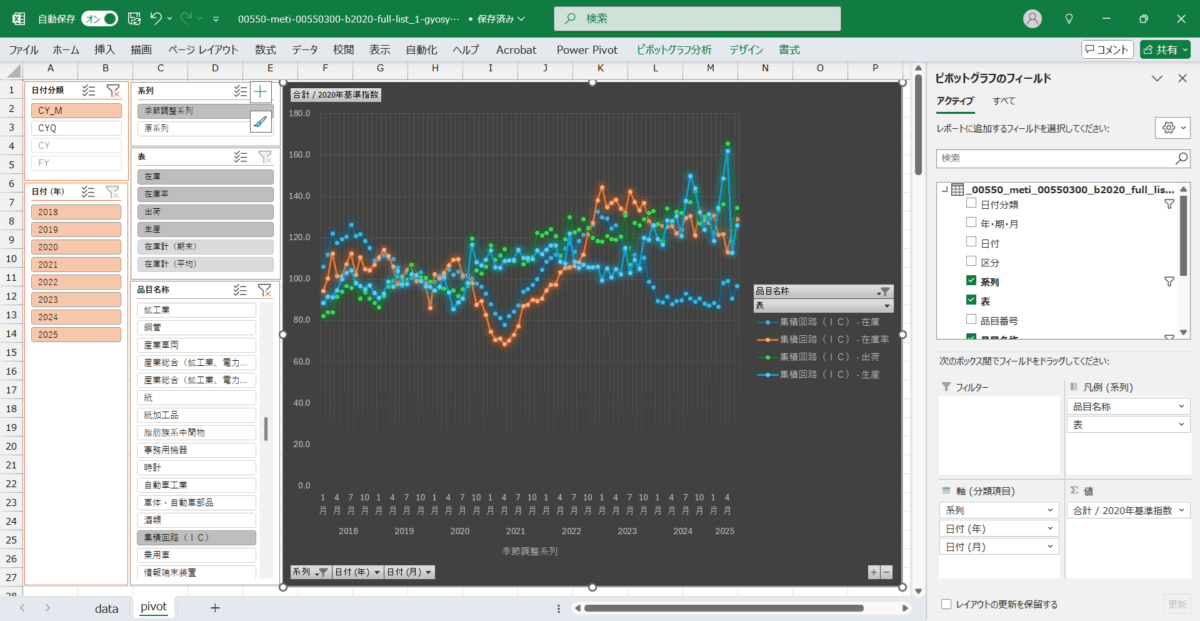Switch to the data sheet tab
The width and height of the screenshot is (1200, 621).
click(x=106, y=607)
